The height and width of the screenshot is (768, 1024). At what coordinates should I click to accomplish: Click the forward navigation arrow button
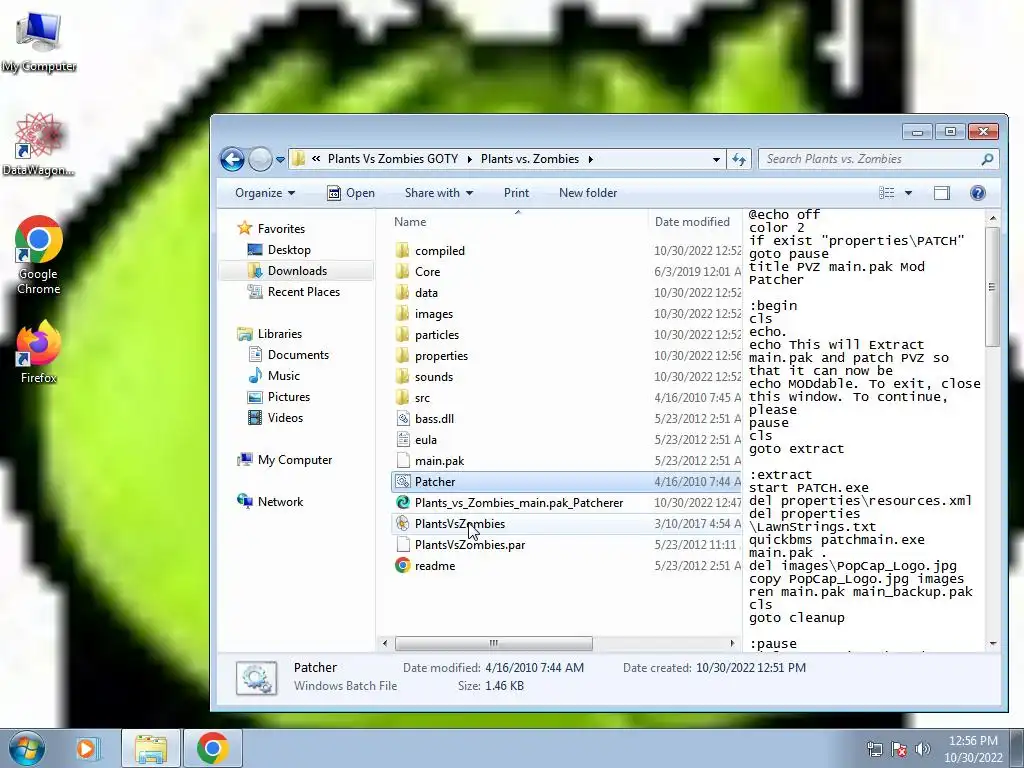pyautogui.click(x=260, y=159)
